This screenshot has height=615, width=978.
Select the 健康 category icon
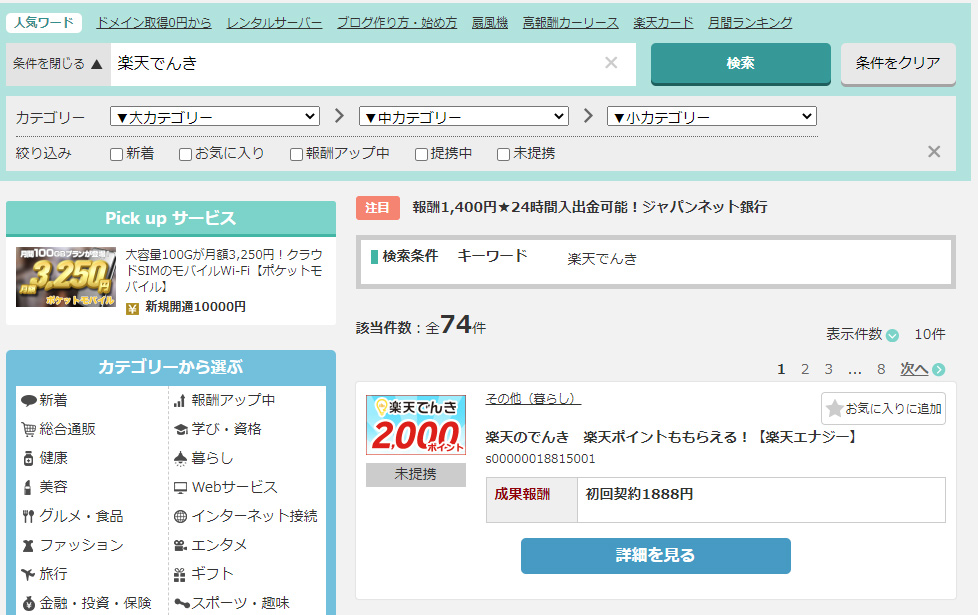tap(28, 458)
